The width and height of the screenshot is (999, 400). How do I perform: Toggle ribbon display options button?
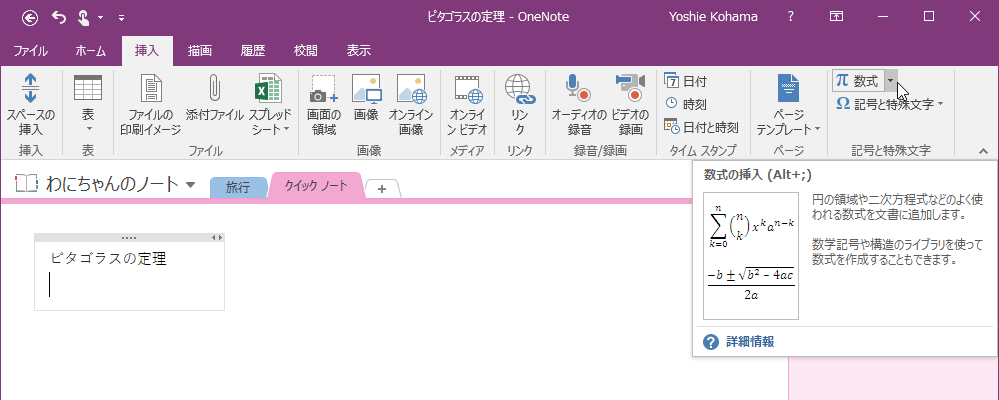[837, 17]
